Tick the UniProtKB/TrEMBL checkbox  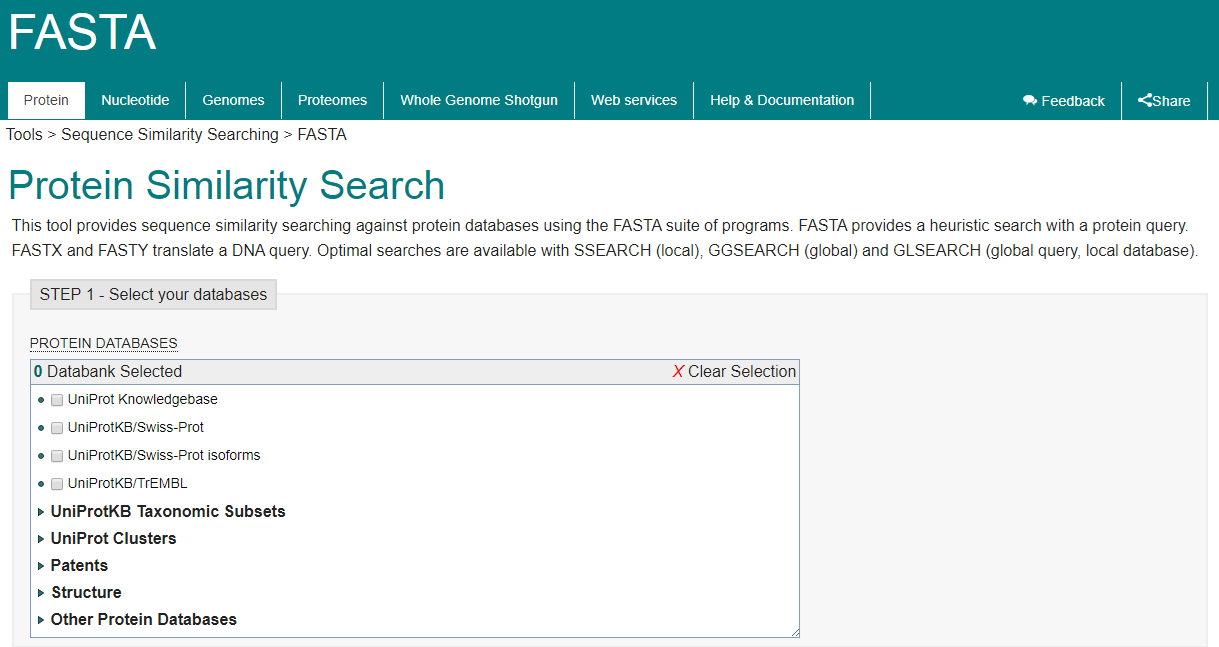pos(57,484)
